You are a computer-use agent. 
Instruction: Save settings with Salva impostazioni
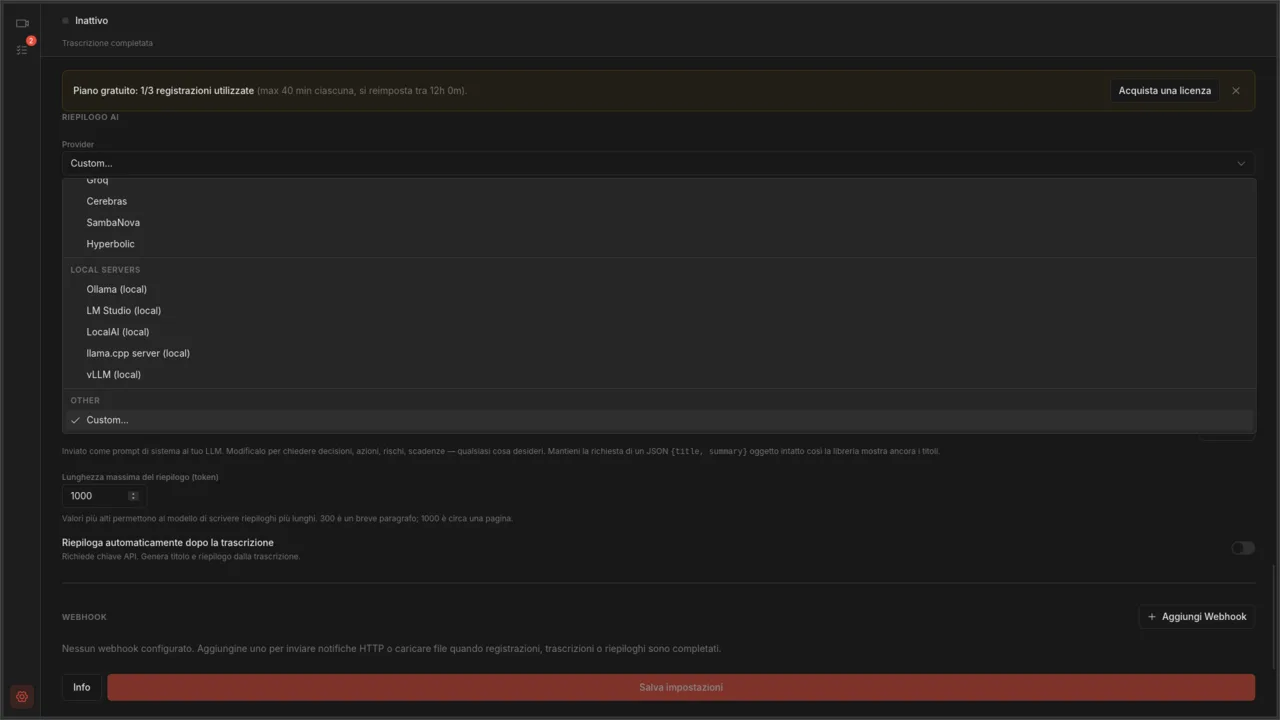pyautogui.click(x=681, y=687)
